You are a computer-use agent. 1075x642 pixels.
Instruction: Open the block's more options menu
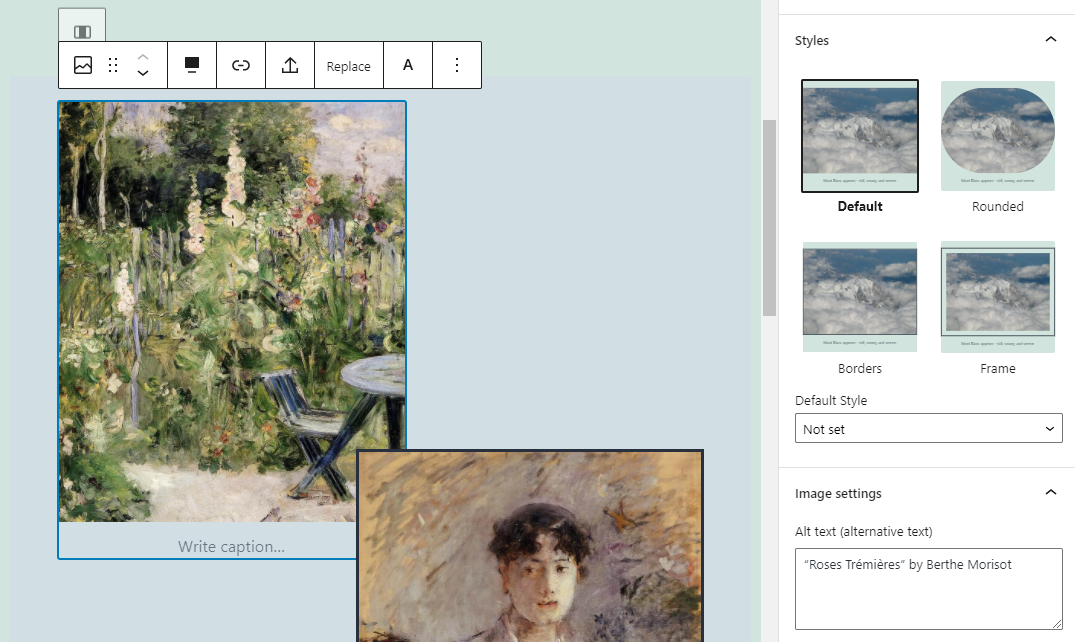click(x=457, y=65)
